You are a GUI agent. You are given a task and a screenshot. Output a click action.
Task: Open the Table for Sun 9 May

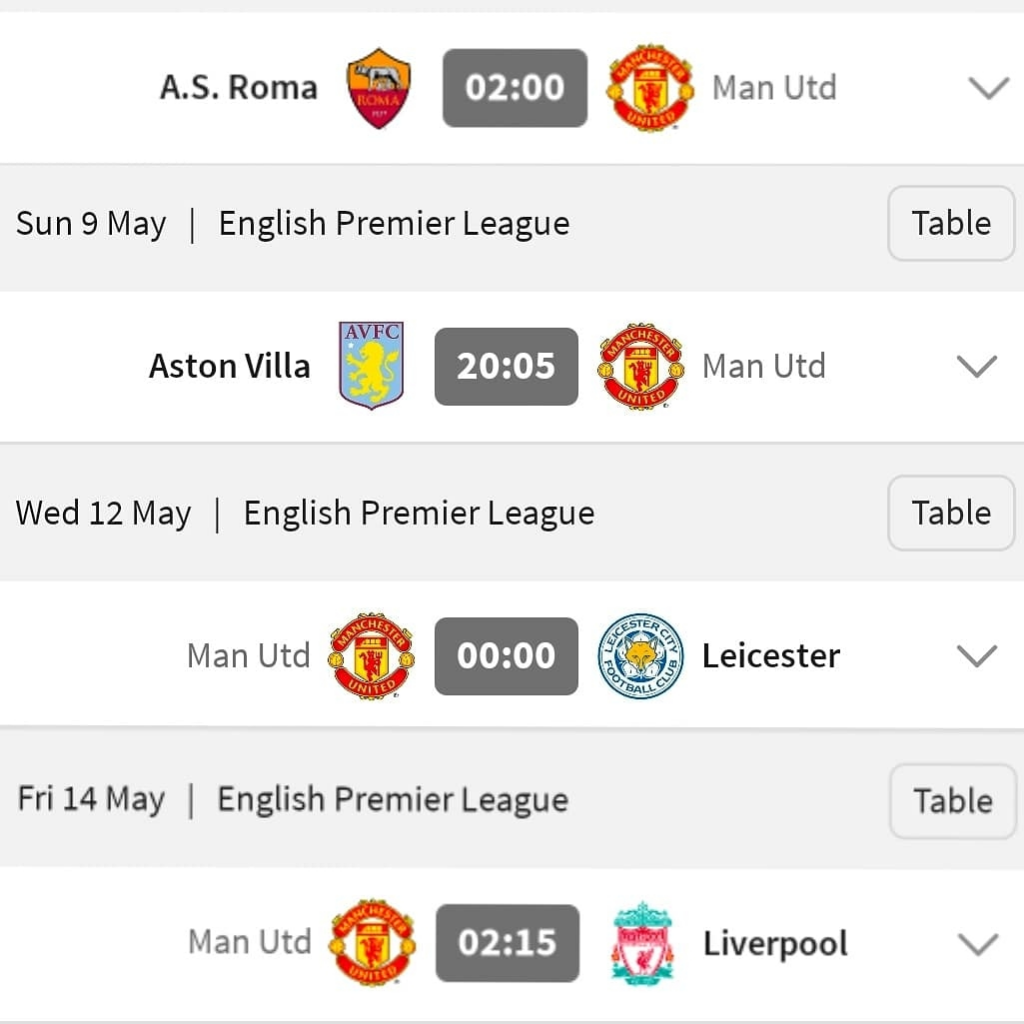pos(951,223)
